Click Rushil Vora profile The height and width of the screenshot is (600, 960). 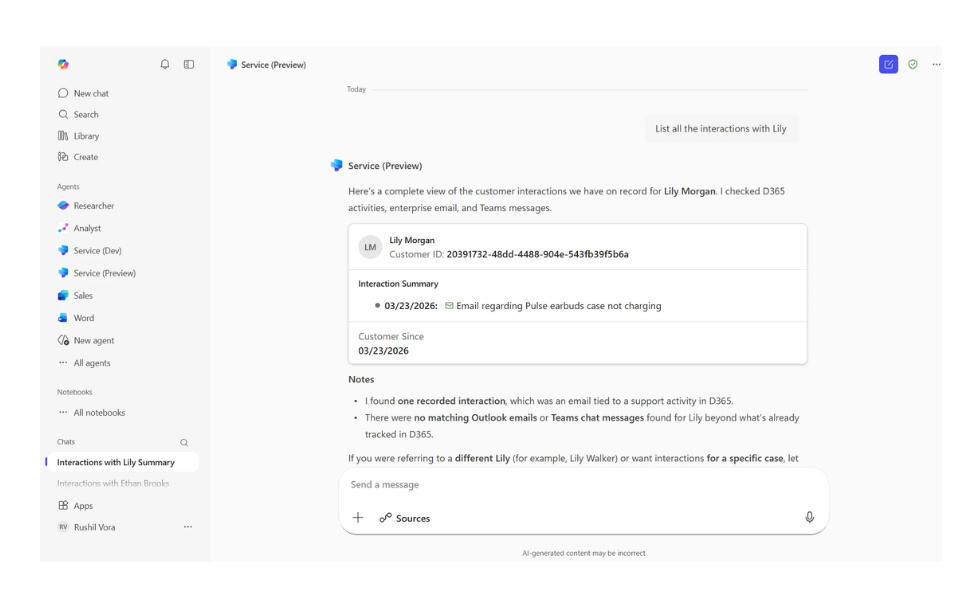click(86, 527)
